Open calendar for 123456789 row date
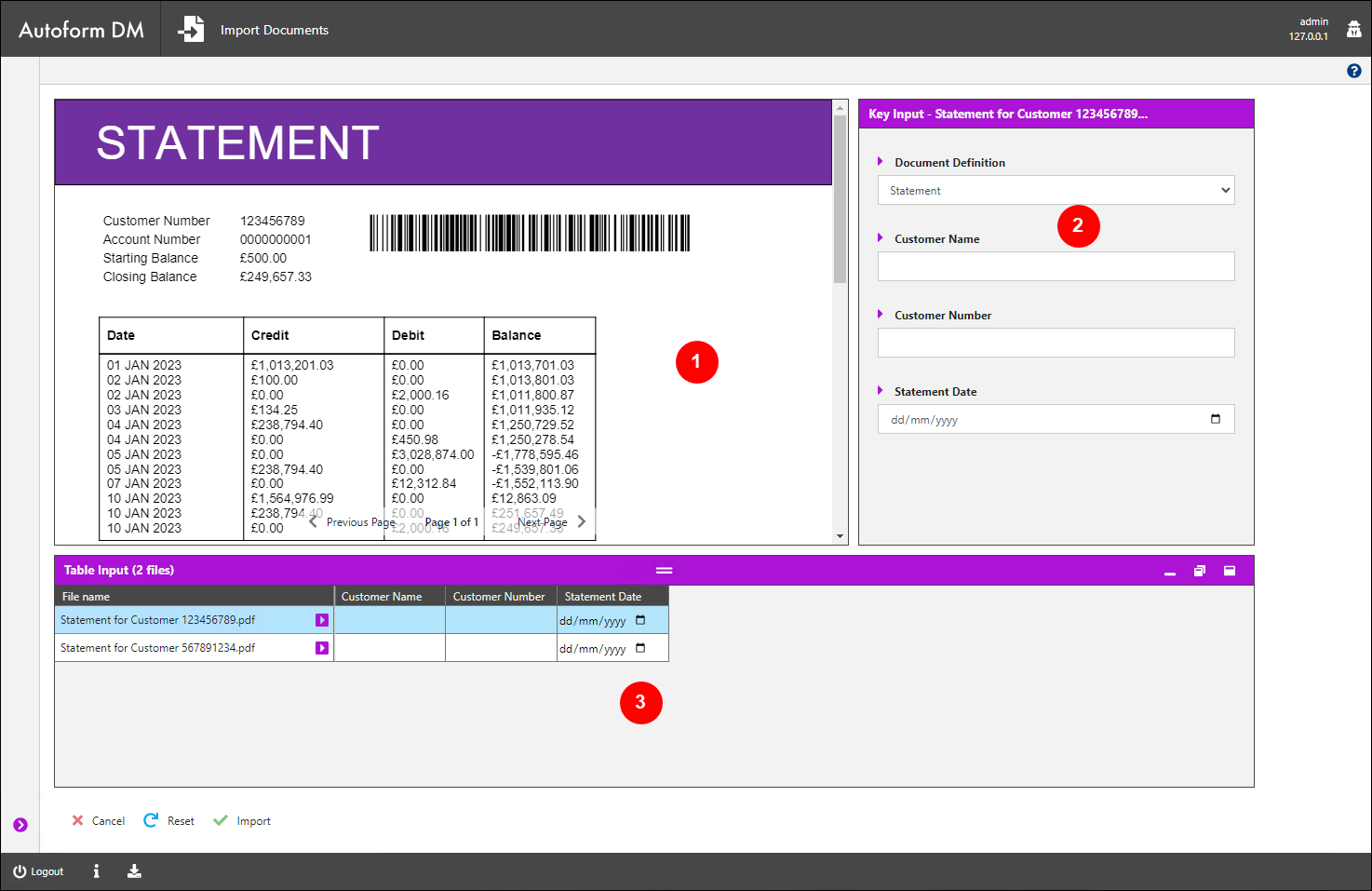 coord(640,620)
